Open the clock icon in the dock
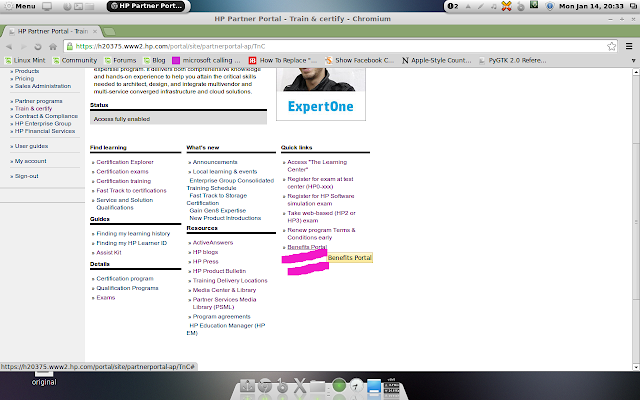Image resolution: width=640 pixels, height=400 pixels. [x=357, y=385]
